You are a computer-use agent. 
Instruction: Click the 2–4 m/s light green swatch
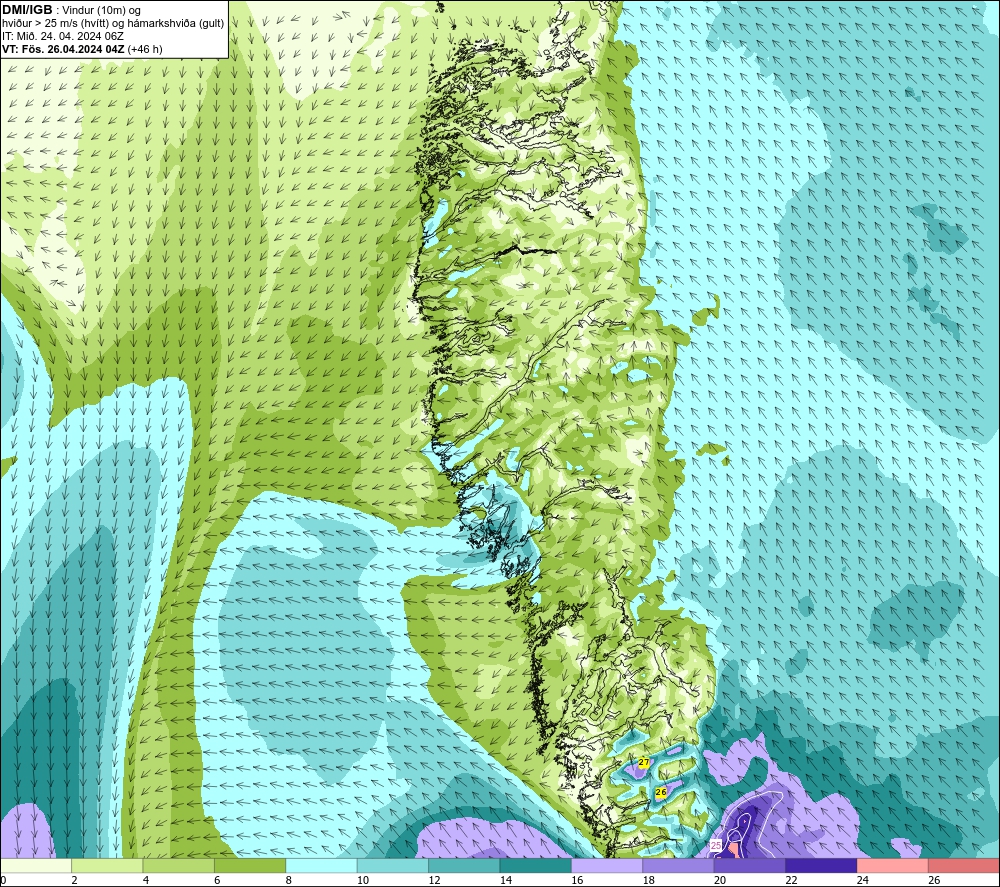pyautogui.click(x=107, y=866)
